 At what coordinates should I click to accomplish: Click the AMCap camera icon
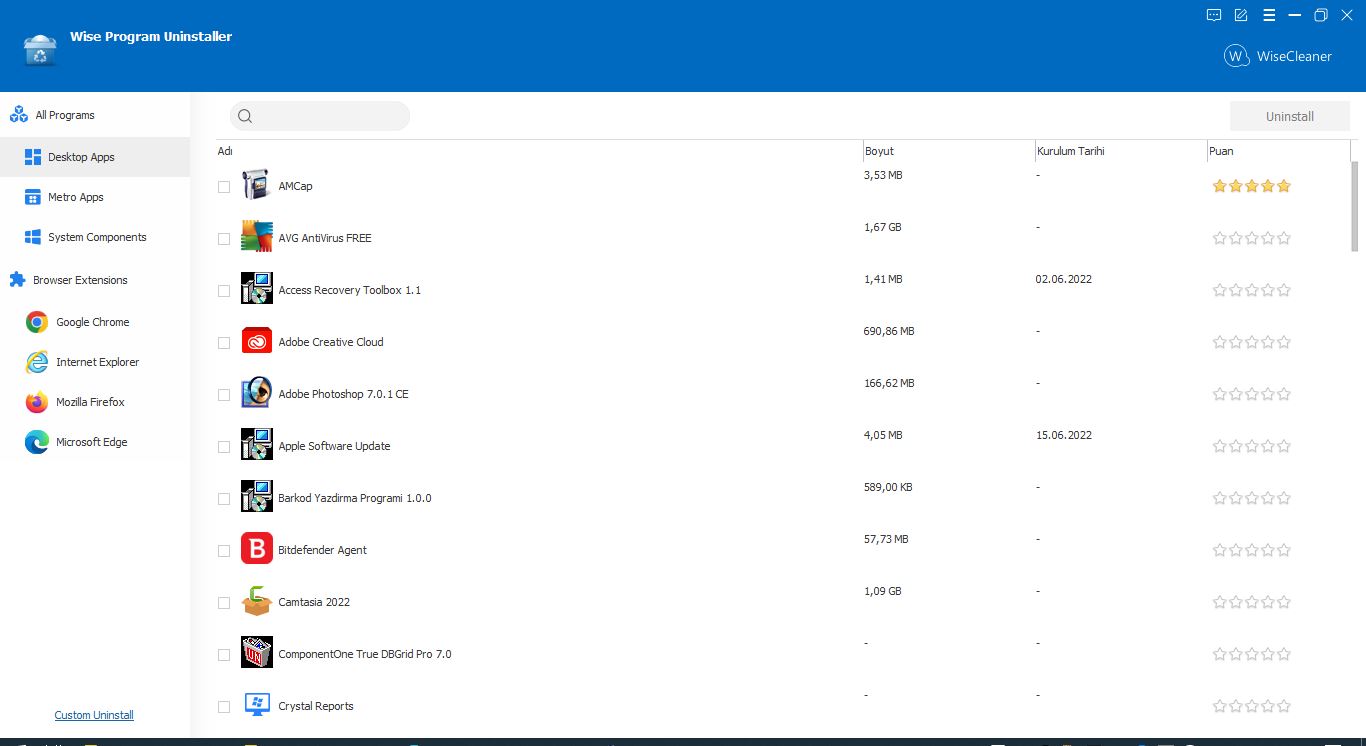coord(257,185)
